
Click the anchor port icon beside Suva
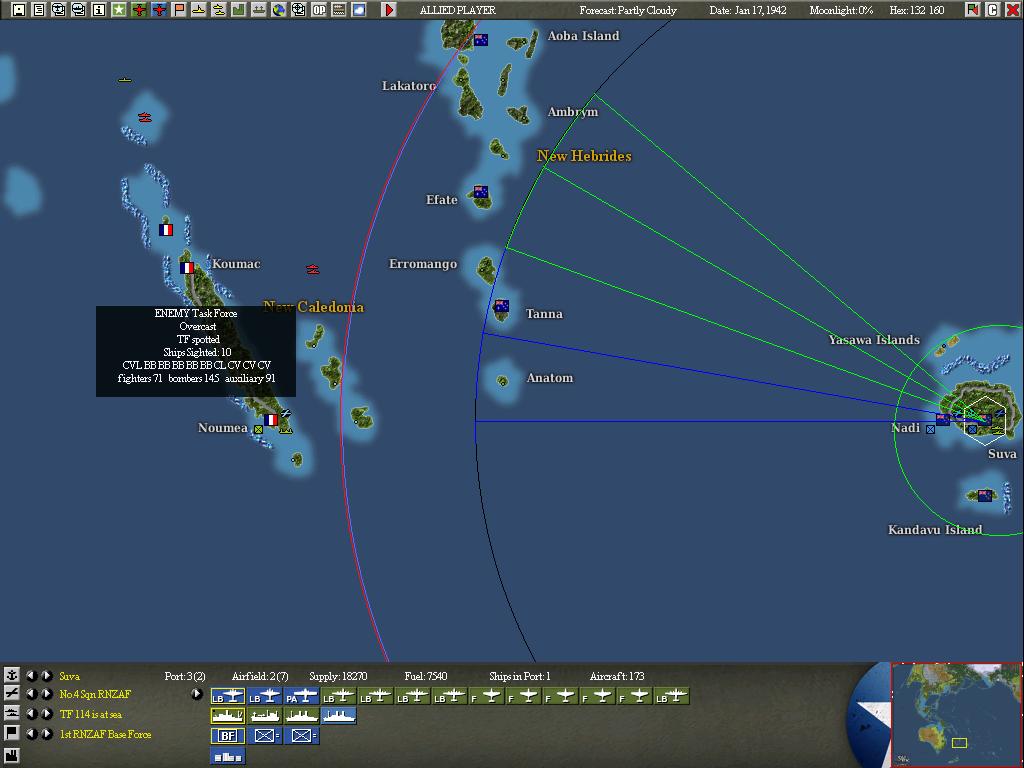pyautogui.click(x=11, y=675)
